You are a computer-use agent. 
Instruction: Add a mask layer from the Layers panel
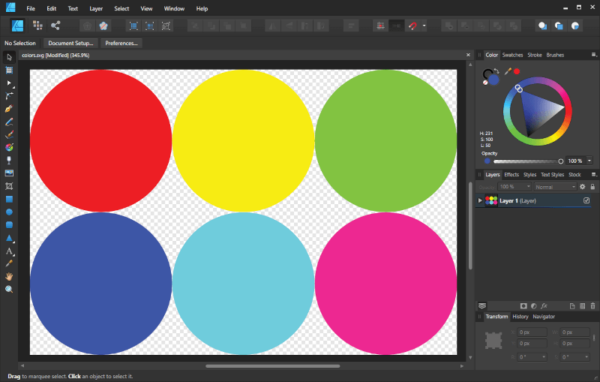tap(523, 306)
